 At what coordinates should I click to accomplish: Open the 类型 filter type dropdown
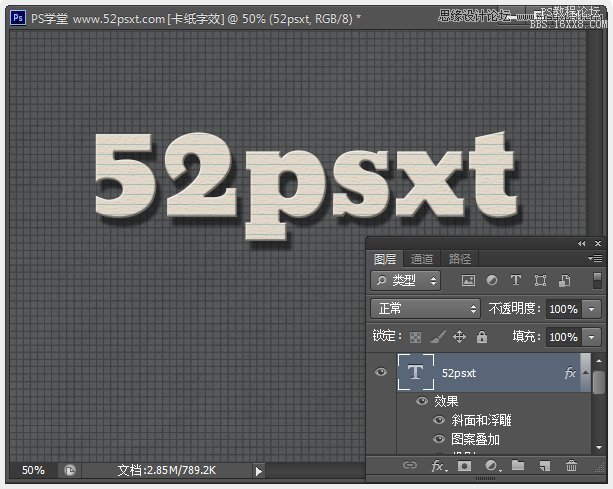(405, 280)
